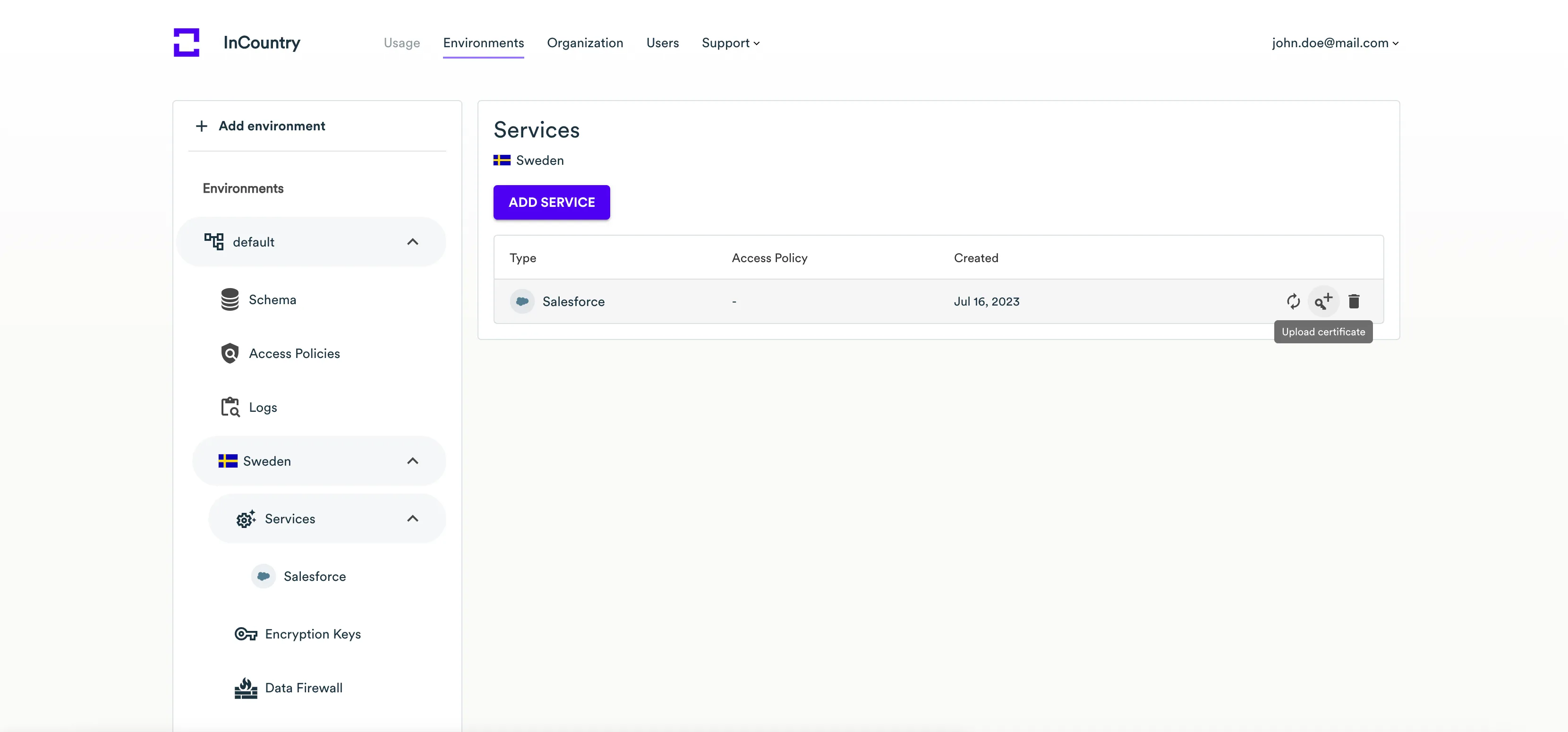The width and height of the screenshot is (1568, 732).
Task: Collapse the Sweden country section
Action: coord(412,461)
